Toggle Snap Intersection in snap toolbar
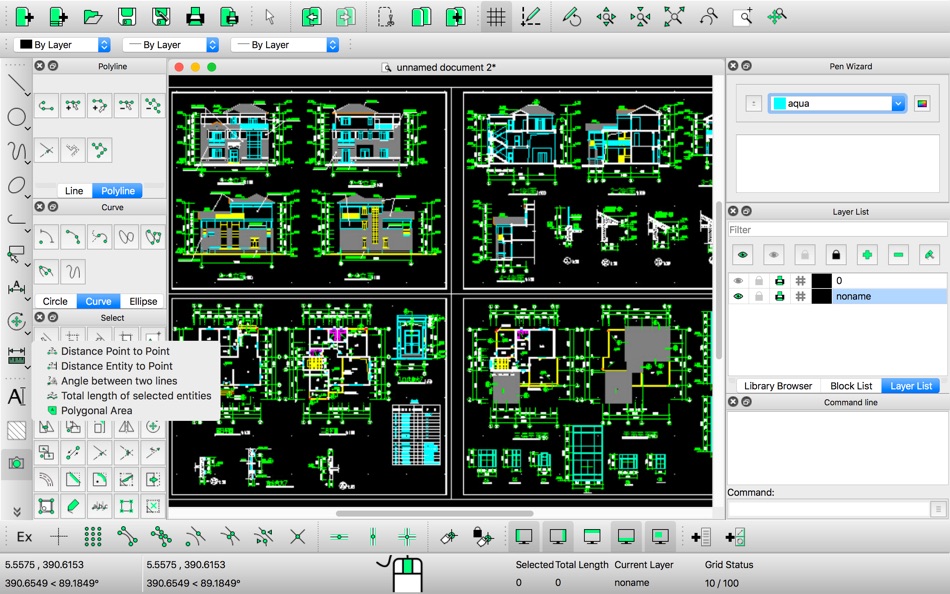The height and width of the screenshot is (594, 950). [x=297, y=536]
